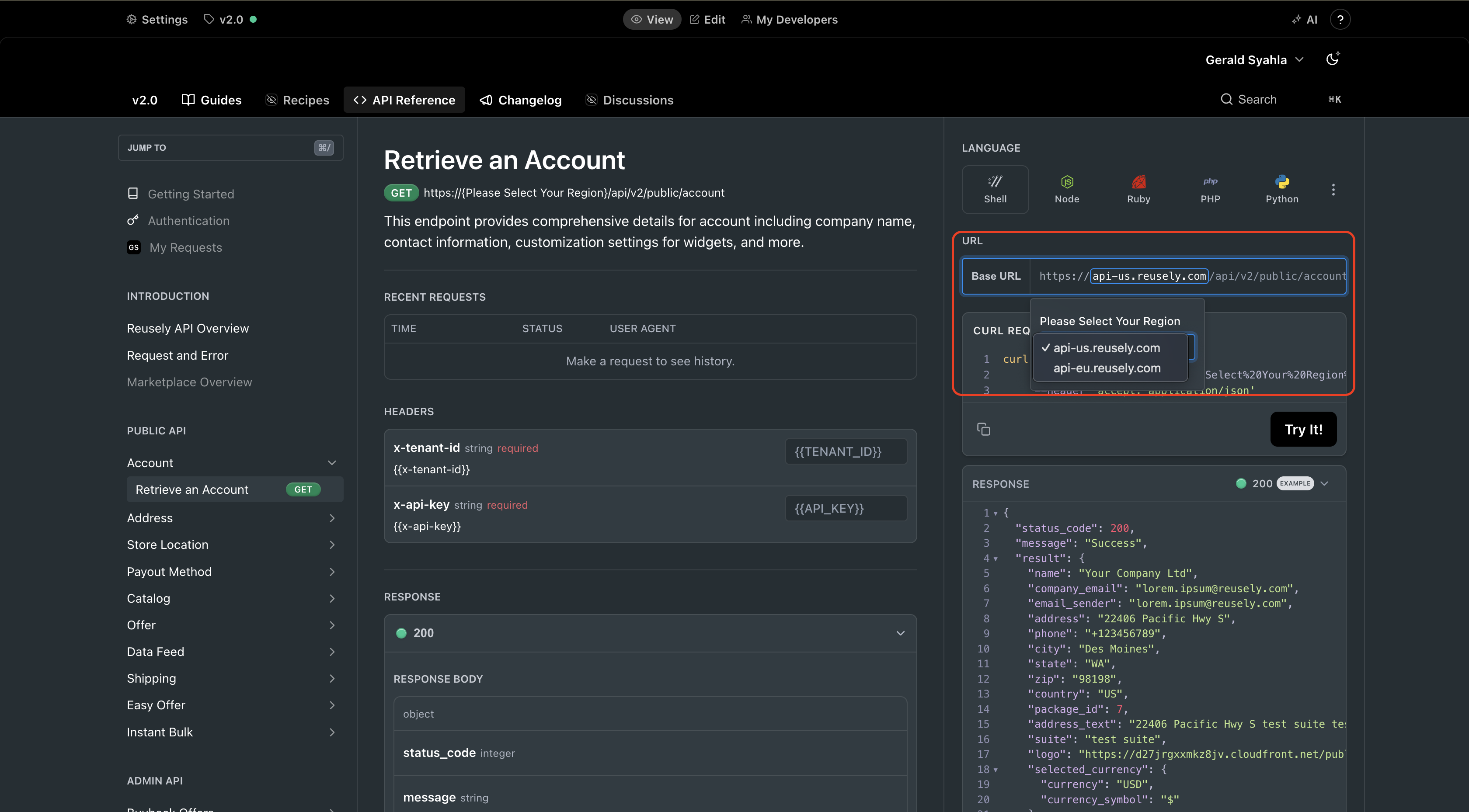Open the Recipes tab
1469x812 pixels.
point(298,100)
